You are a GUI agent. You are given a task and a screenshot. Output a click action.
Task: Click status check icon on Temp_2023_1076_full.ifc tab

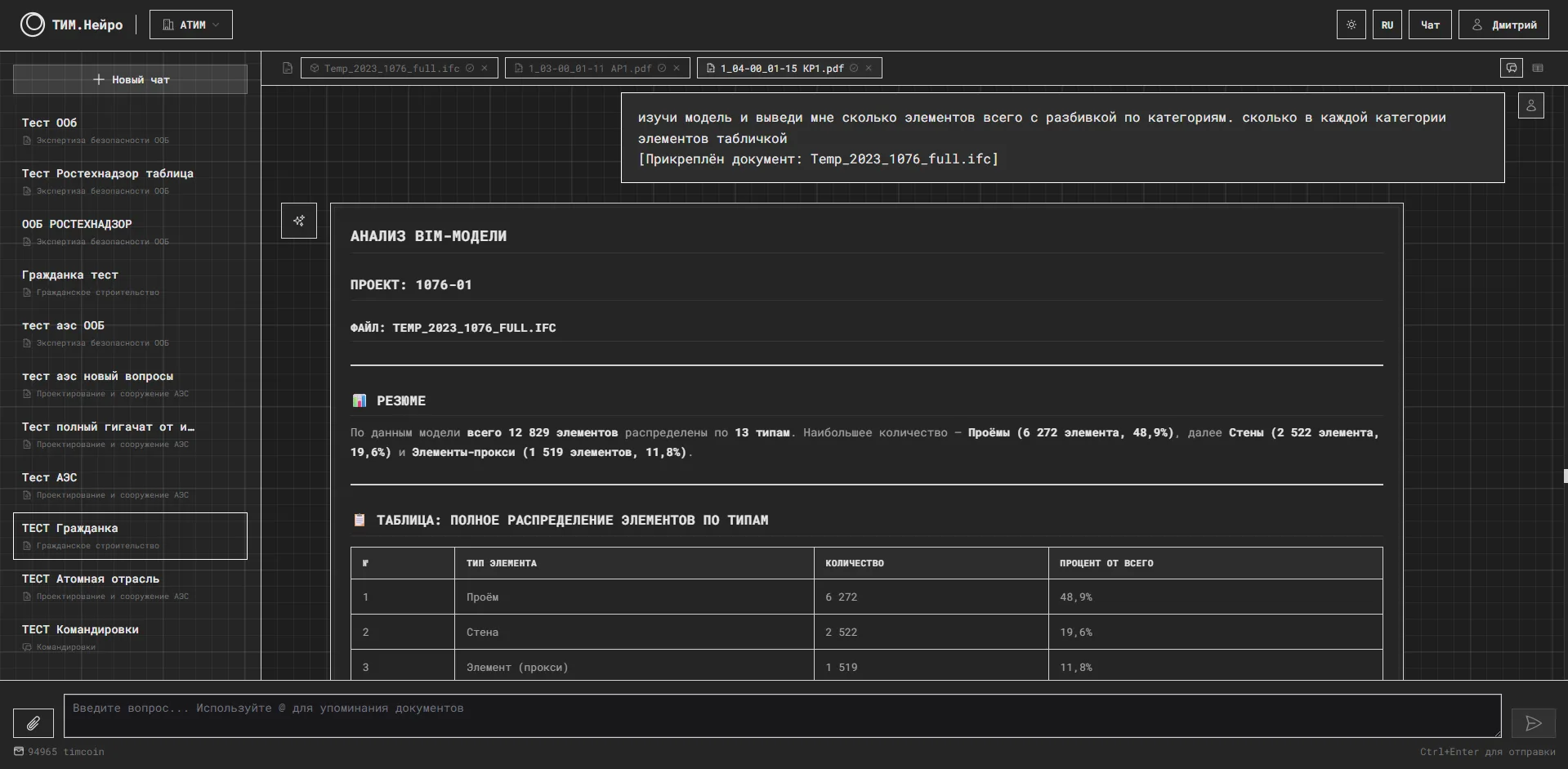tap(470, 69)
